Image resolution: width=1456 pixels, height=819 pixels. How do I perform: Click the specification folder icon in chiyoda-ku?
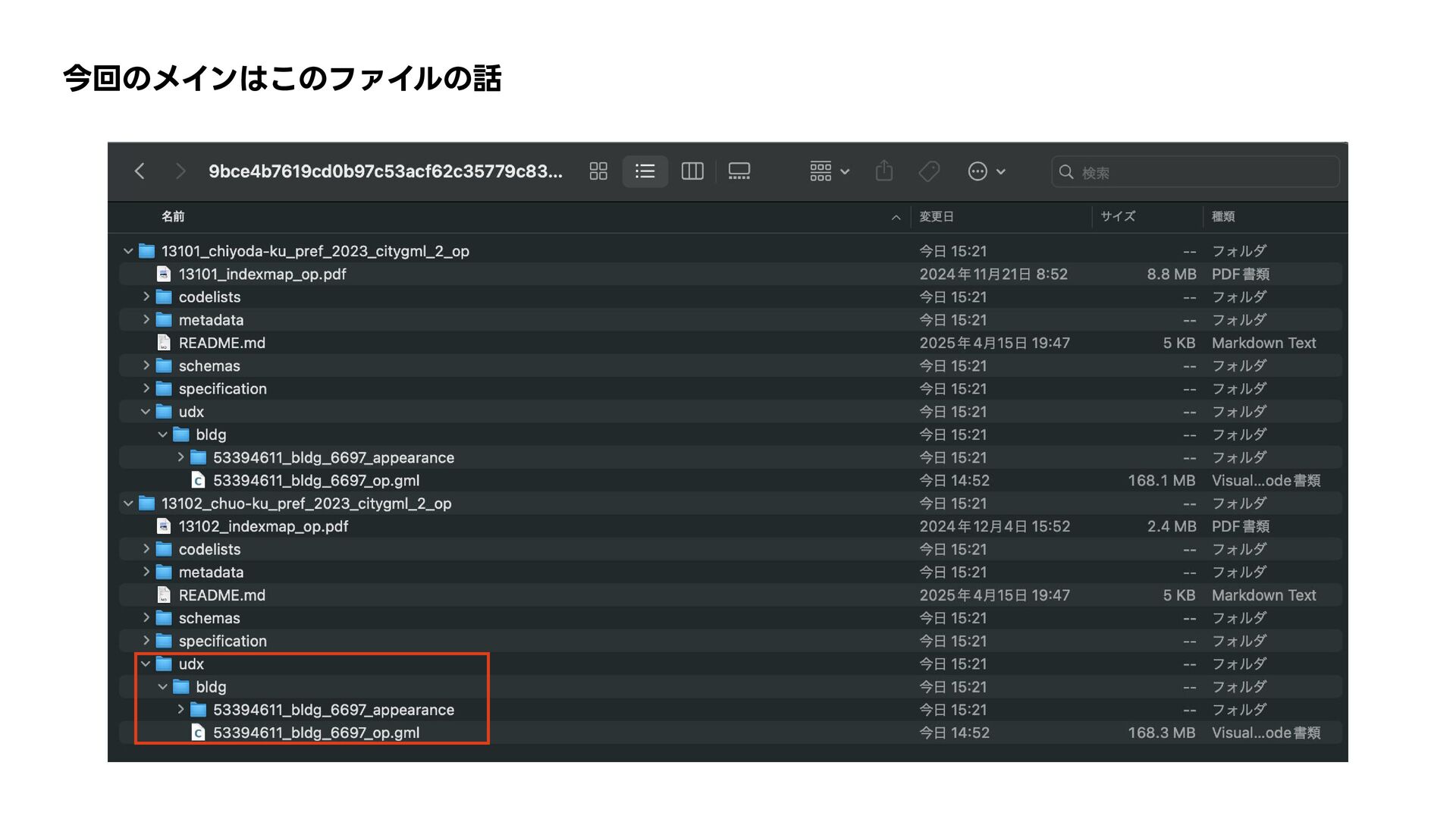coord(164,389)
